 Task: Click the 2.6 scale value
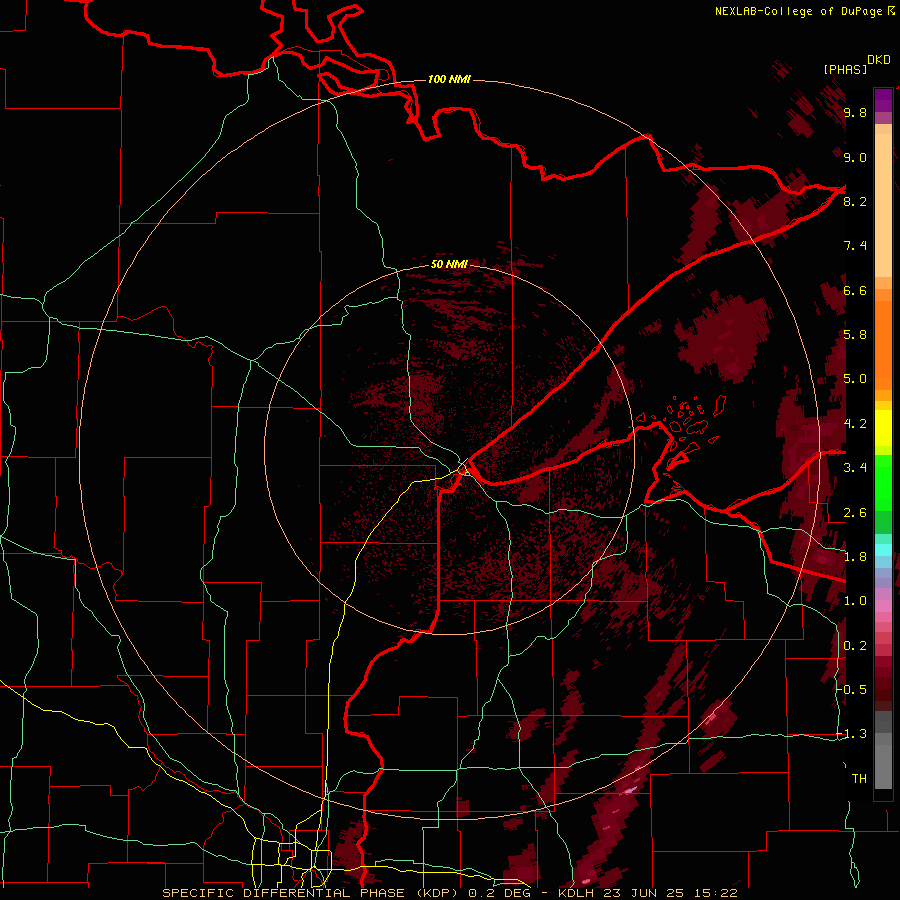[855, 513]
